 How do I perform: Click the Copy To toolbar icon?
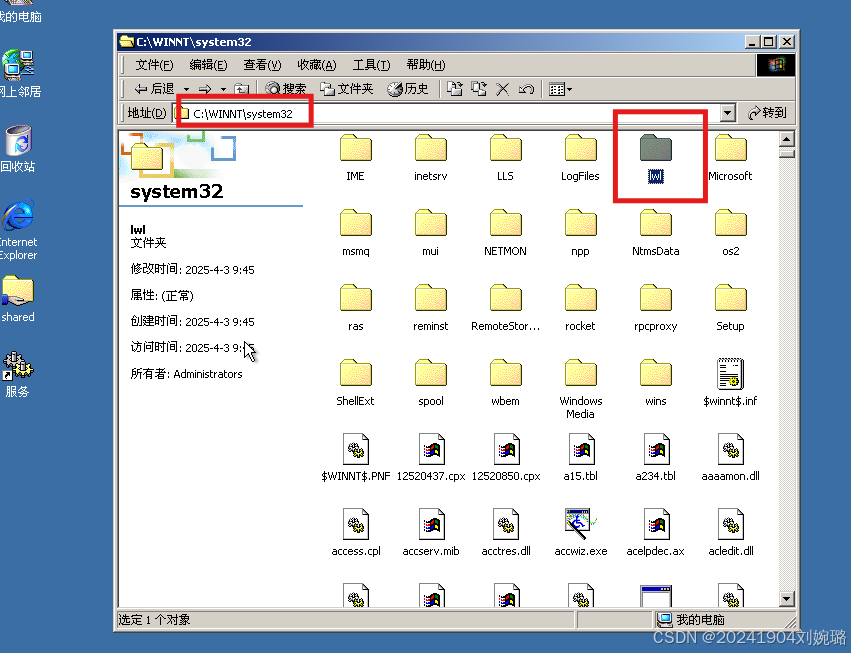[479, 89]
